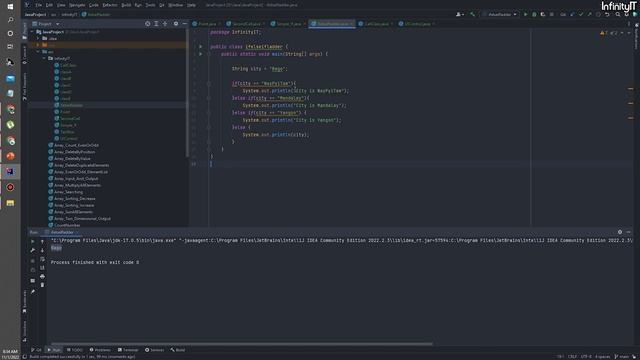The image size is (640, 360).
Task: Open the Edit menu
Action: [49, 5]
